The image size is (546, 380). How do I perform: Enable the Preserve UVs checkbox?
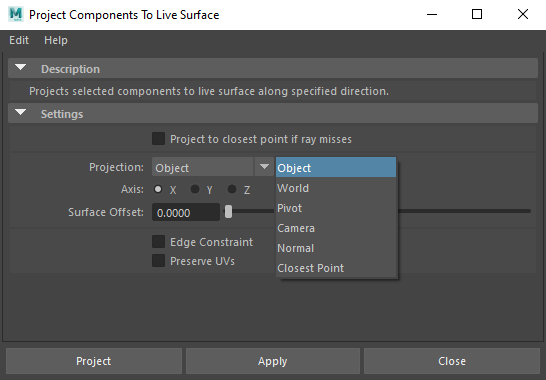[x=158, y=261]
